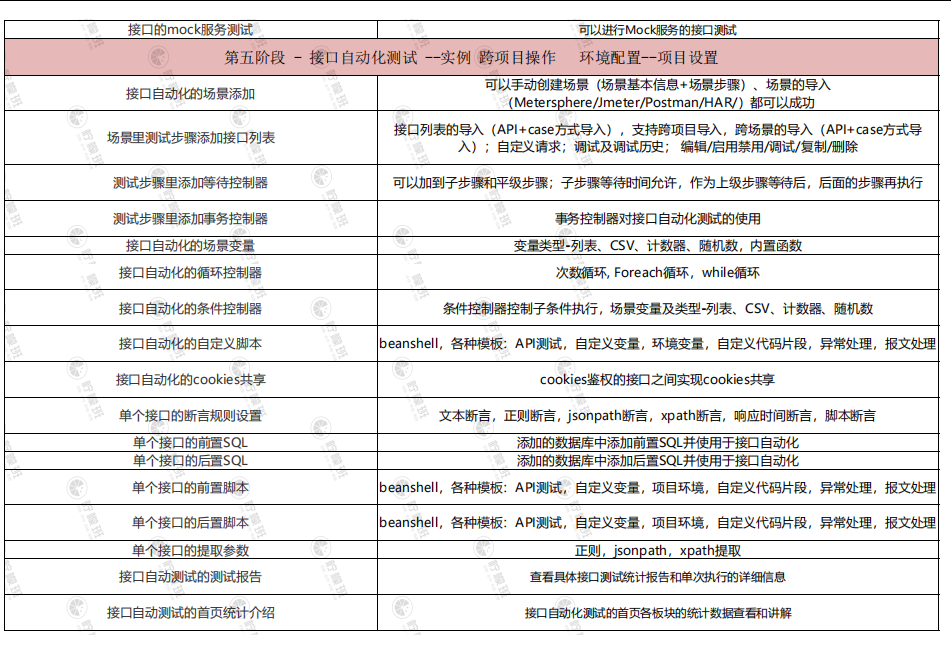
Task: Click the cell '可以进行Mock服务的接口测试'
Action: (657, 30)
